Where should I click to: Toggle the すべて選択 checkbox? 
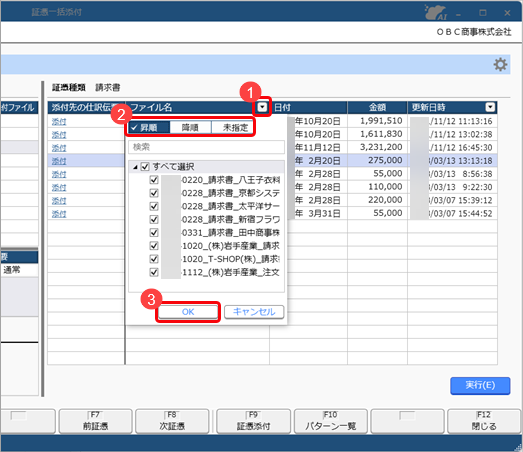145,166
